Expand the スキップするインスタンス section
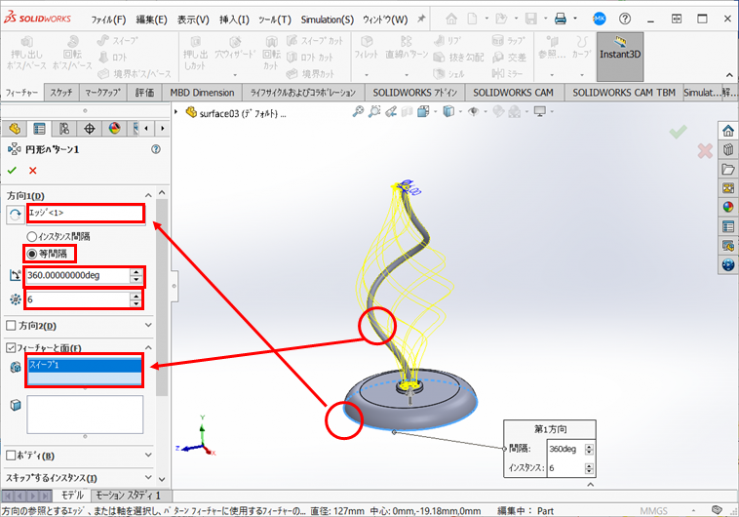The width and height of the screenshot is (739, 517). [149, 478]
